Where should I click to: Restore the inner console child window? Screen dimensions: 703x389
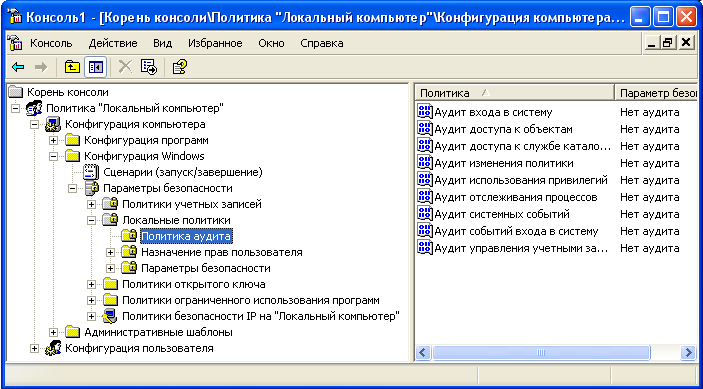(668, 43)
